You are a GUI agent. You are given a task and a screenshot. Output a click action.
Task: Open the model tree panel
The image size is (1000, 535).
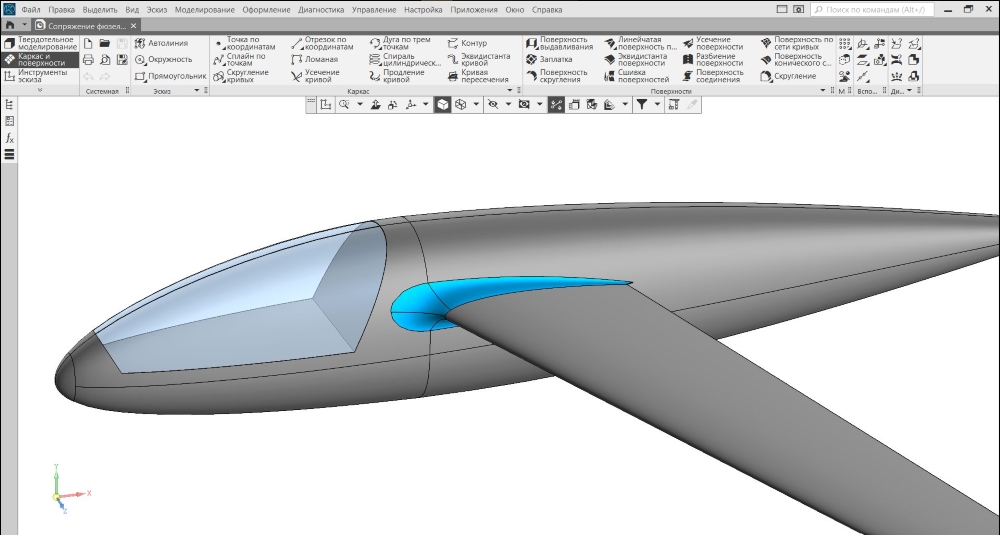pos(9,105)
